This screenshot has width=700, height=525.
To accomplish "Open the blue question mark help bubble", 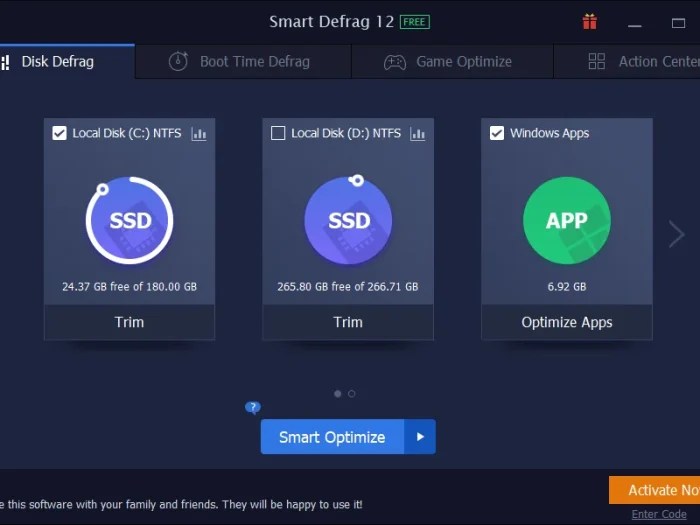I will [253, 407].
